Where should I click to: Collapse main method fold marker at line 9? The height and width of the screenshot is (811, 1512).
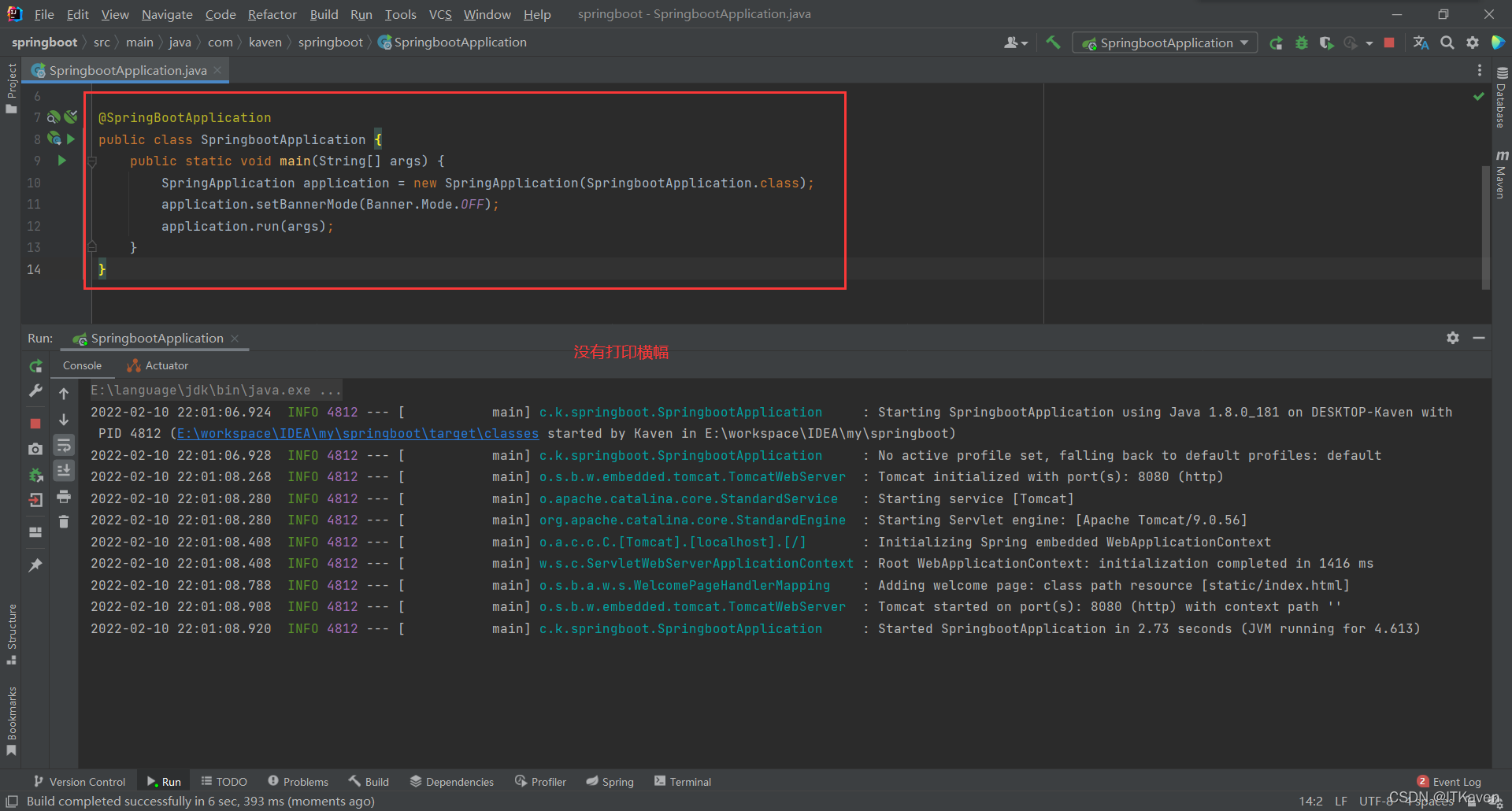91,161
